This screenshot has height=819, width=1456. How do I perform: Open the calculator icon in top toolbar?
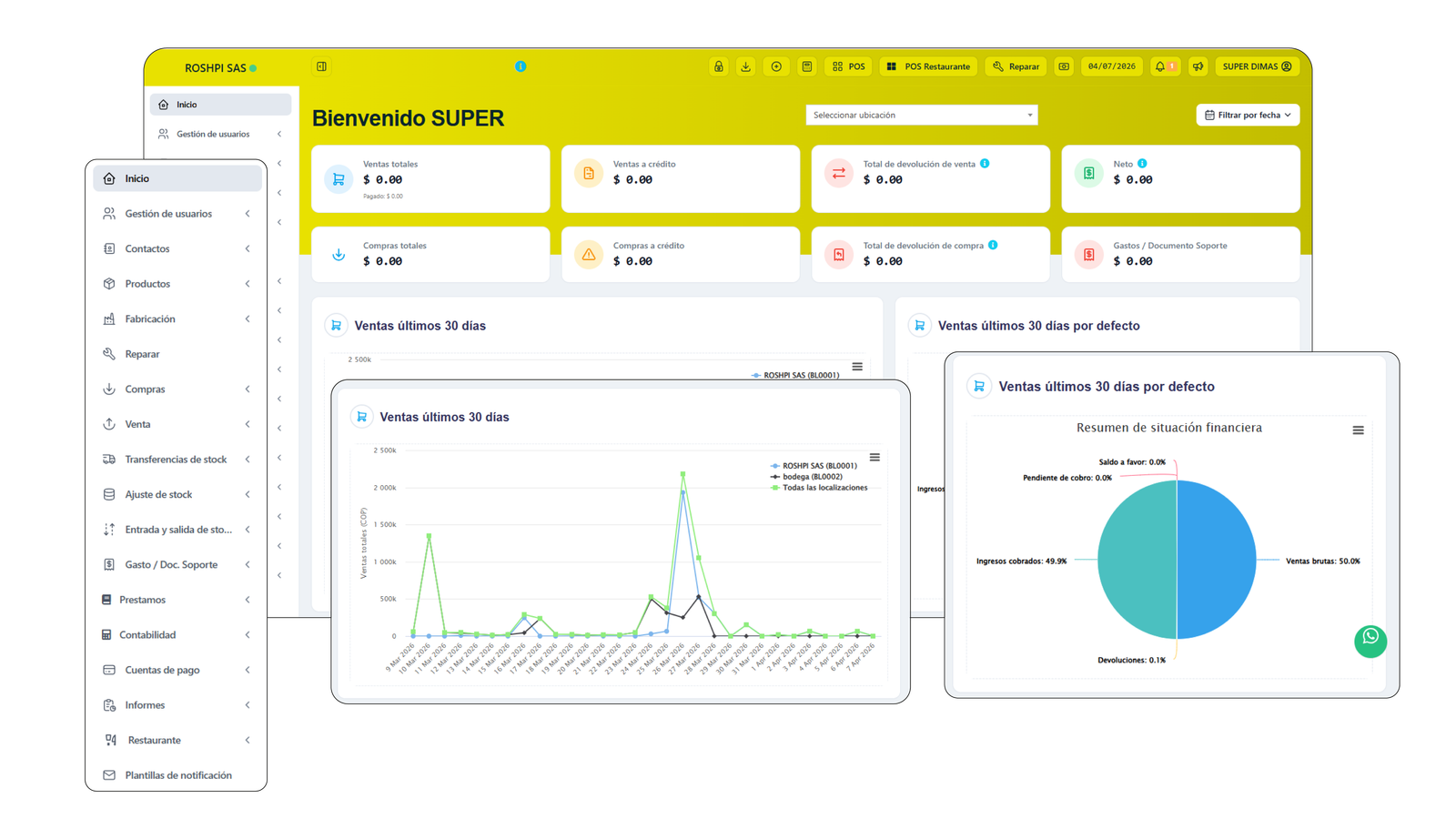(x=807, y=66)
